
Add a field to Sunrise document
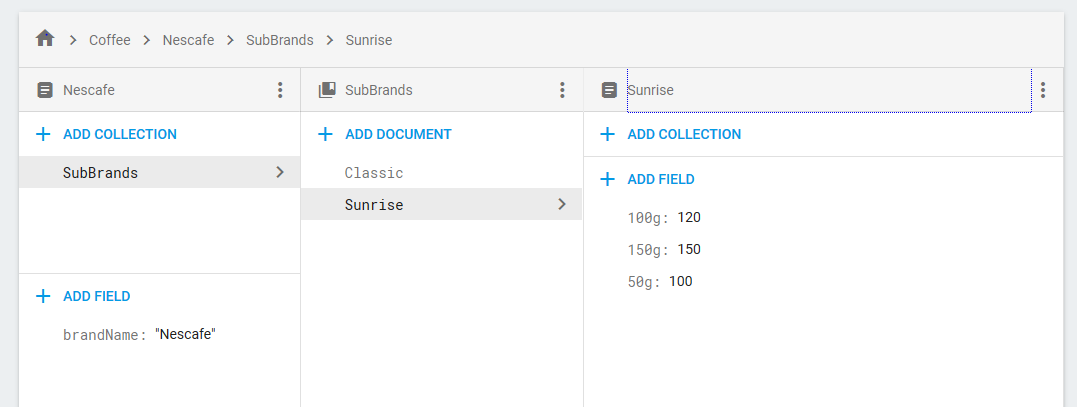click(x=660, y=179)
